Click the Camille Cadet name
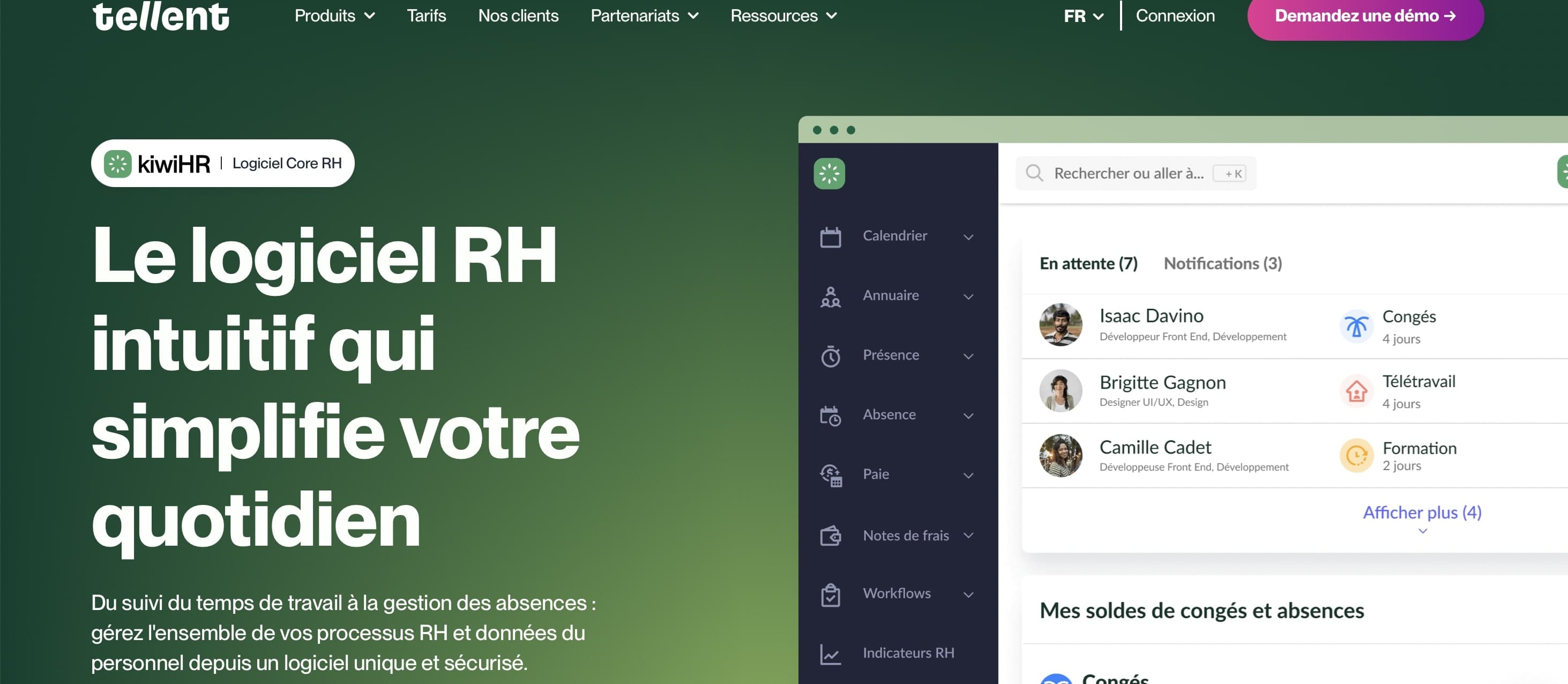 point(1155,447)
